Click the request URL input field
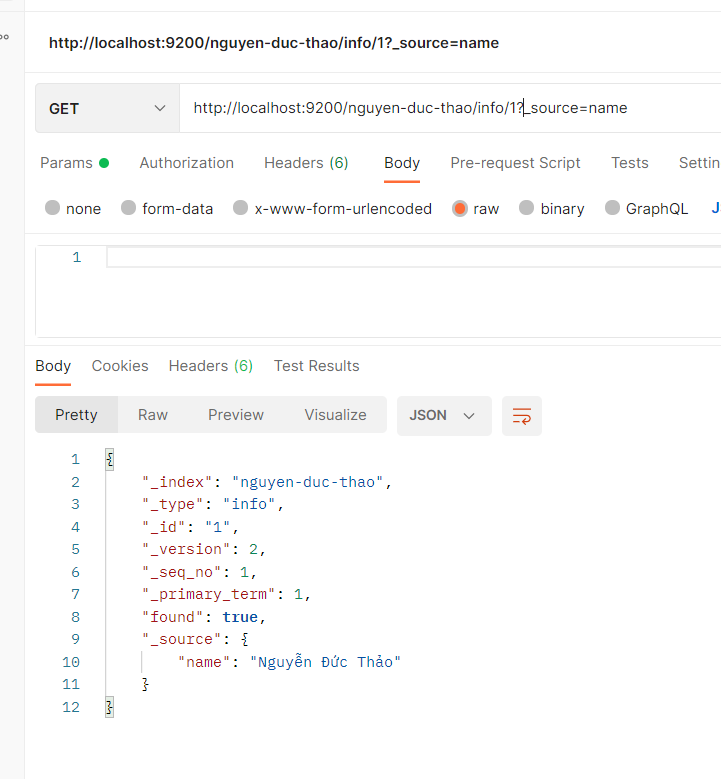 (x=450, y=108)
